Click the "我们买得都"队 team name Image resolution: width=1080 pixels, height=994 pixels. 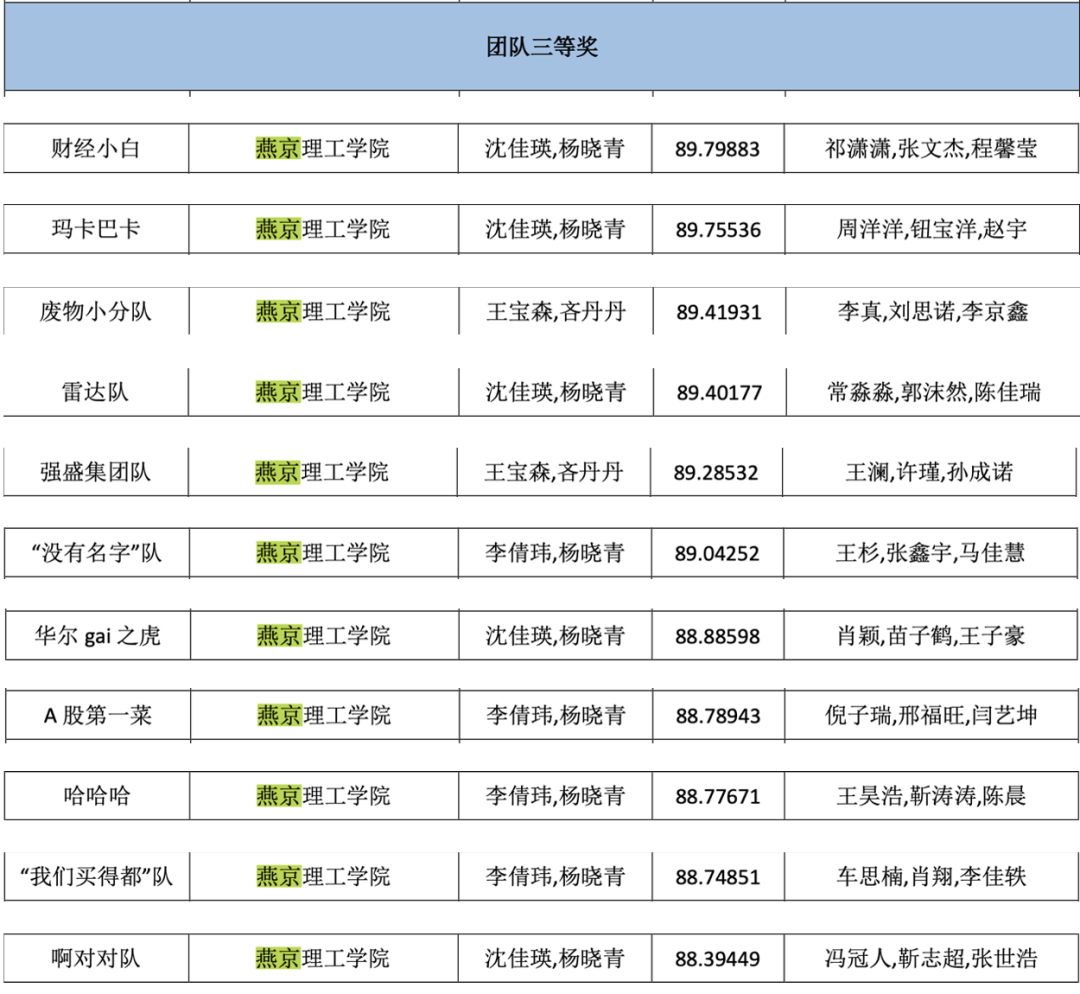(x=96, y=877)
